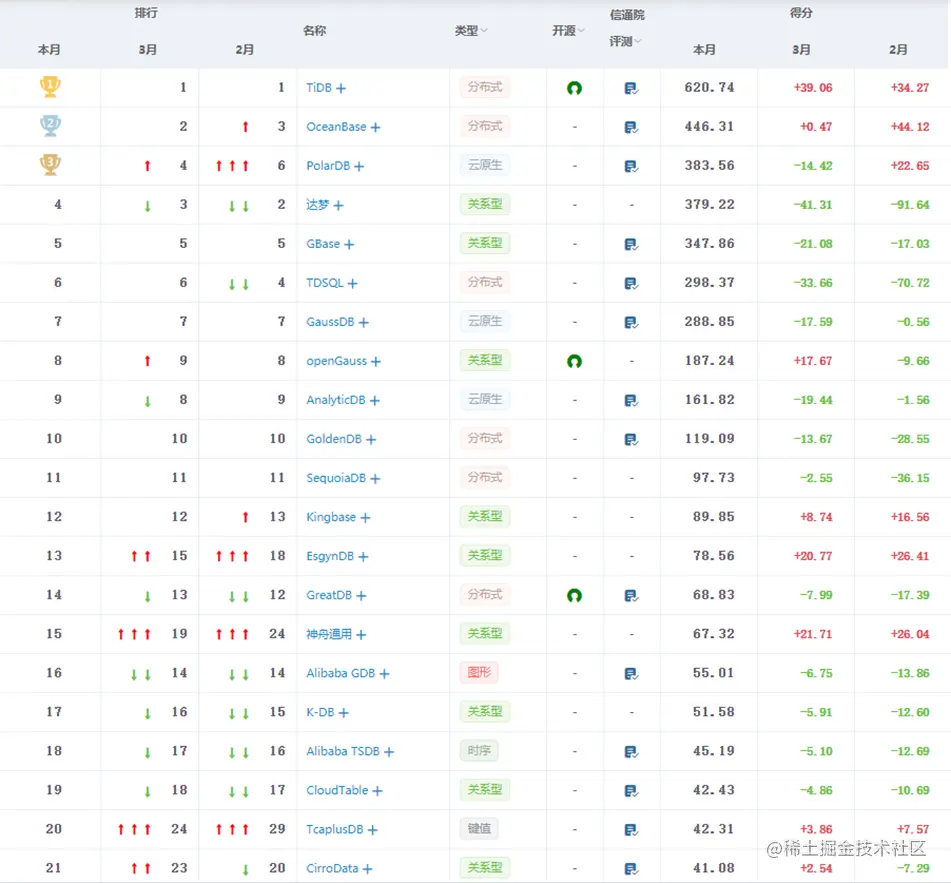Click the evaluation report icon for AnalyticDB
The width and height of the screenshot is (951, 883).
(631, 400)
